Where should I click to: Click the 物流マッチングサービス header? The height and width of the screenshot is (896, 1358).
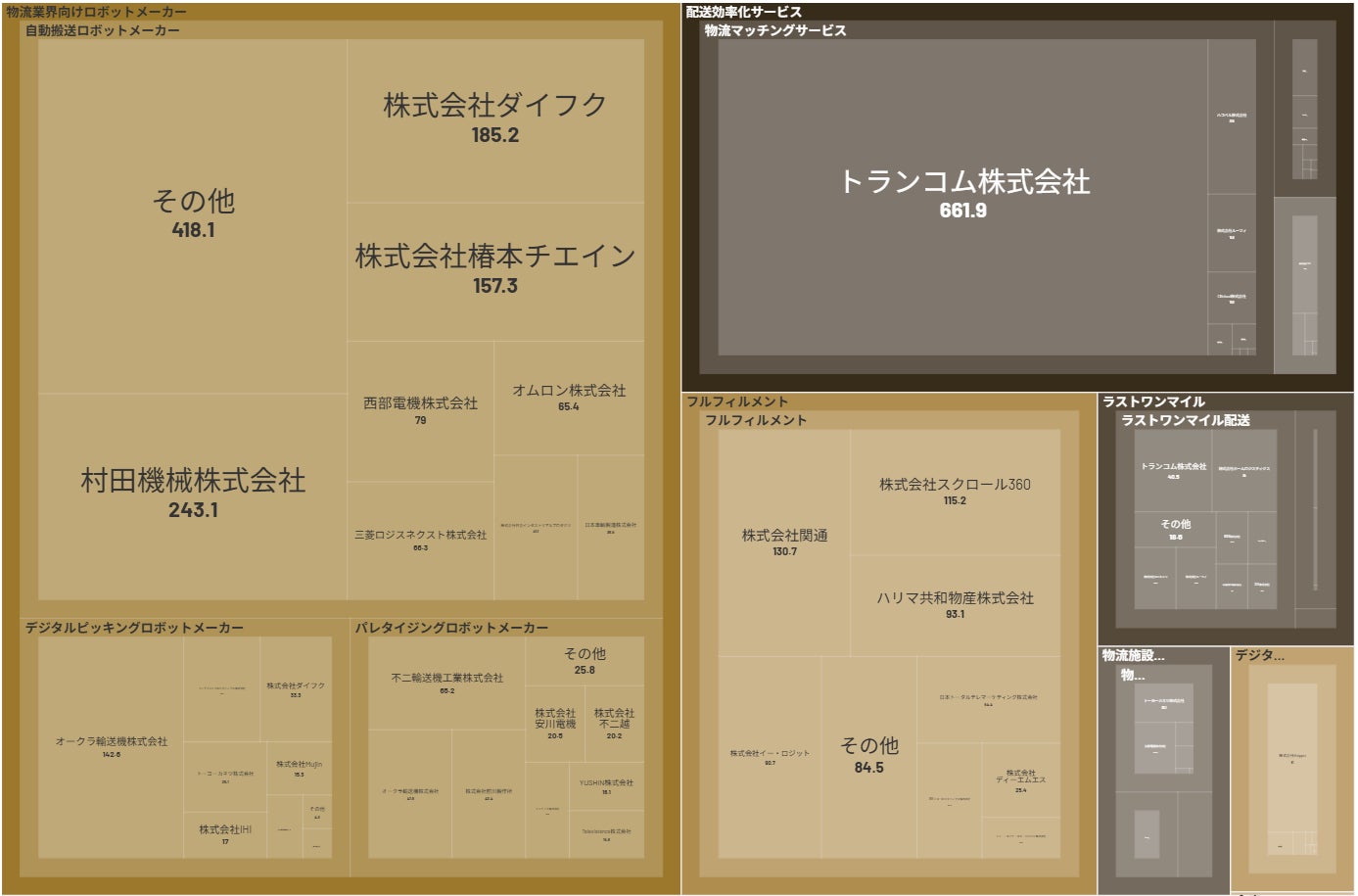pyautogui.click(x=775, y=30)
